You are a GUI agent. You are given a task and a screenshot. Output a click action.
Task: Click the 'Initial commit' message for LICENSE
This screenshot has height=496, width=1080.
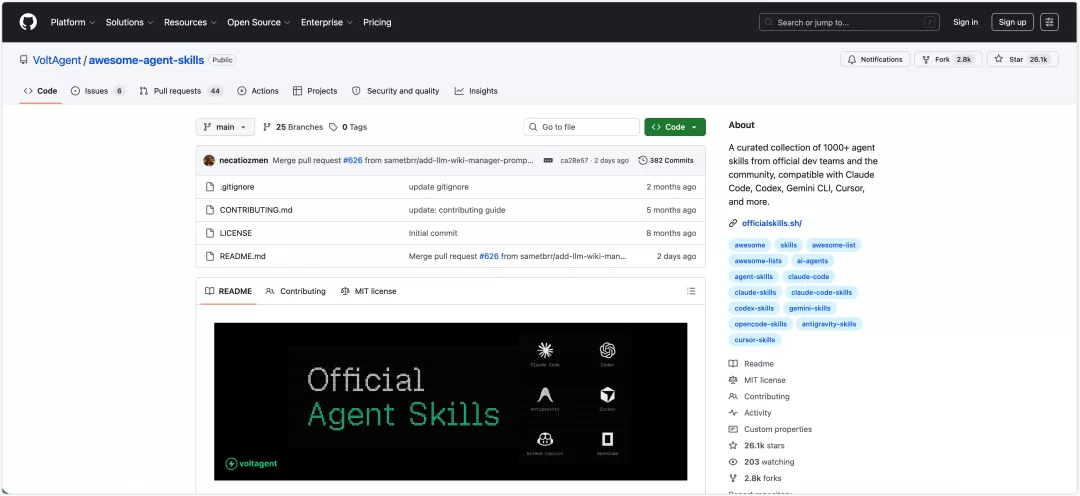(433, 233)
